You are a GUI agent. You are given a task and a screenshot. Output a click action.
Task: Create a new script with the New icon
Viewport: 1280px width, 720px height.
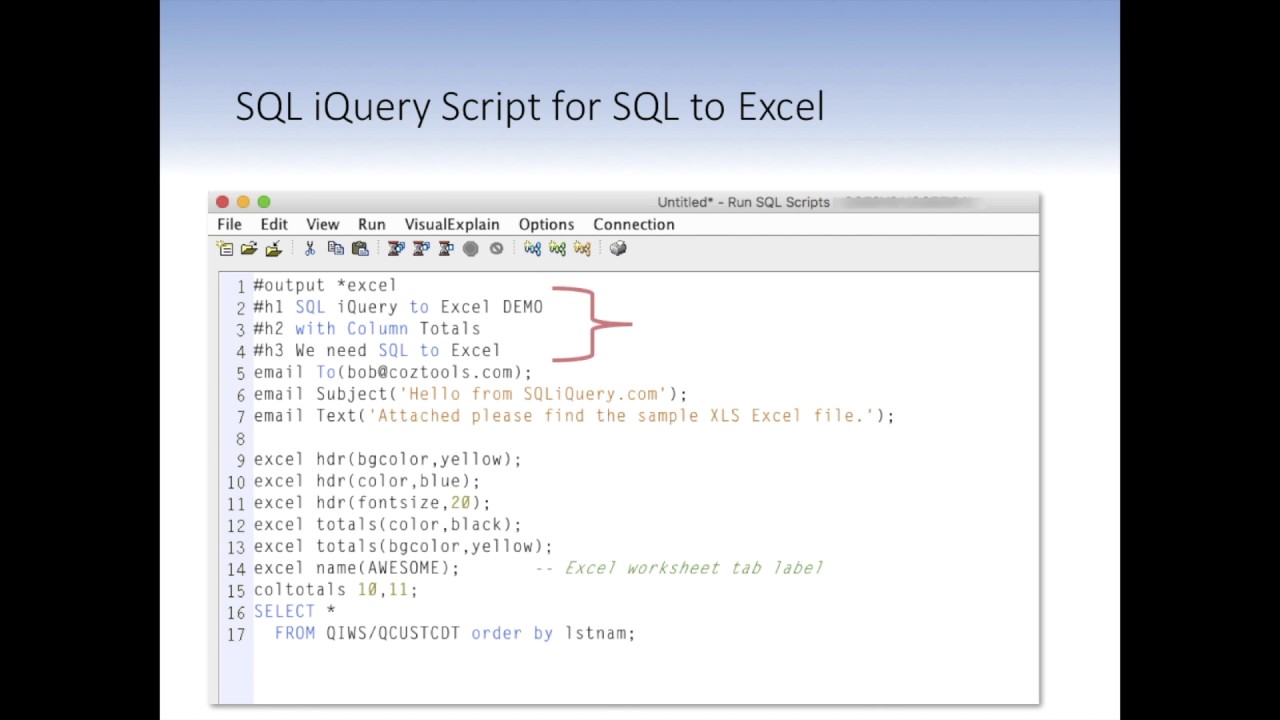click(x=225, y=249)
